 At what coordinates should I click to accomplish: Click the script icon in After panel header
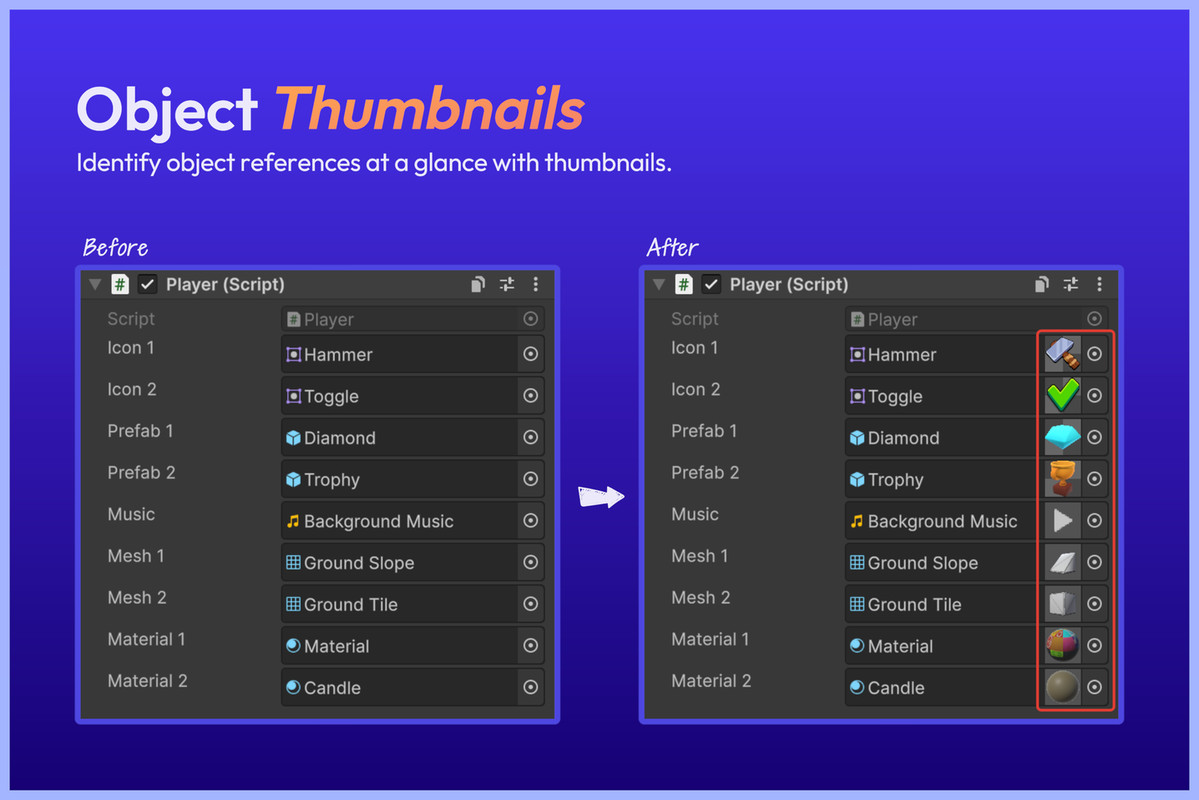(x=684, y=285)
